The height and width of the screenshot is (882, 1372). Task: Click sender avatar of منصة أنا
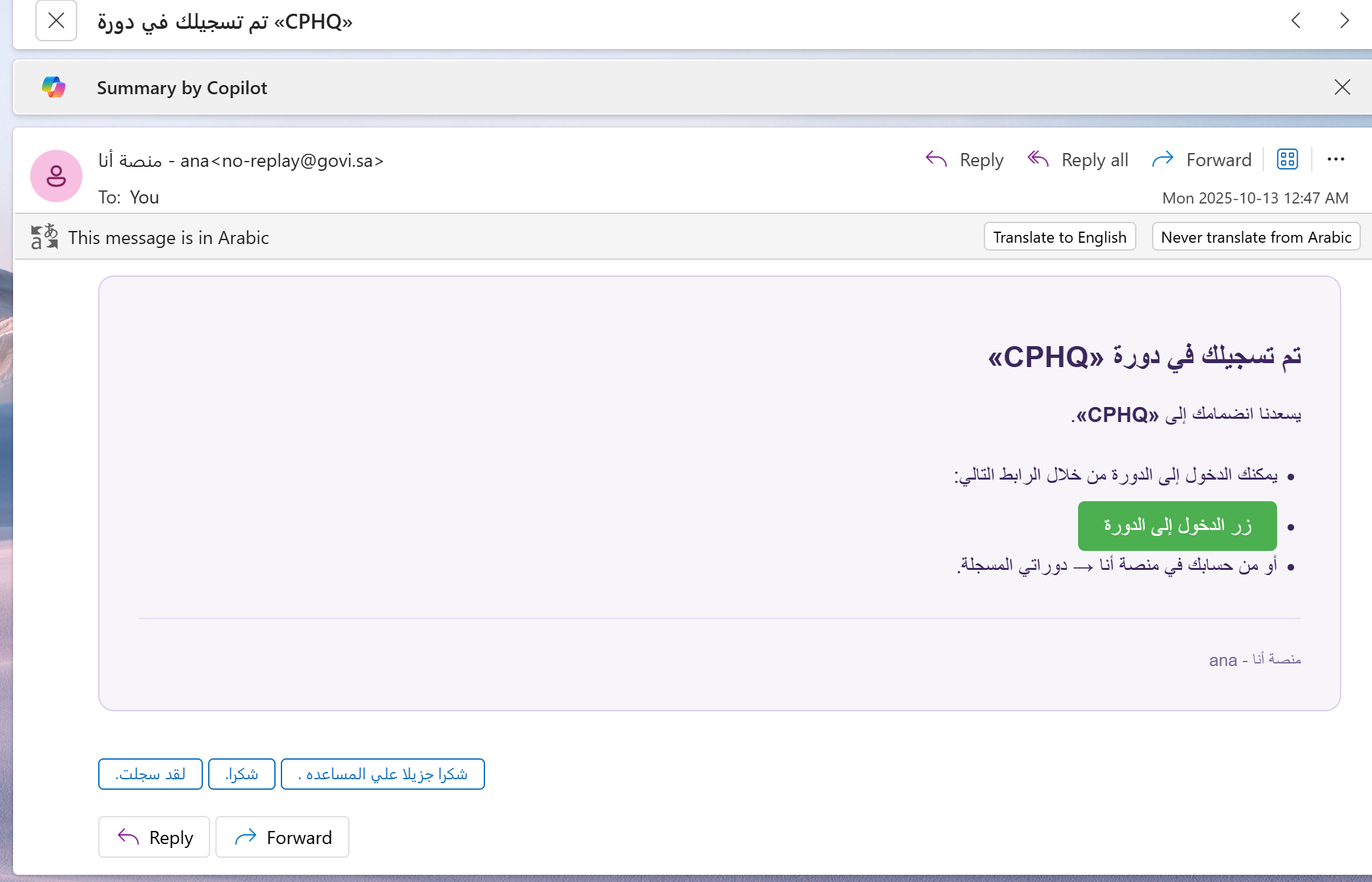[56, 176]
